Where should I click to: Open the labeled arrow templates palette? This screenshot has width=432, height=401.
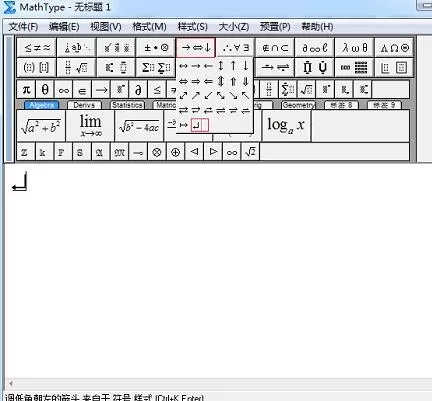275,68
